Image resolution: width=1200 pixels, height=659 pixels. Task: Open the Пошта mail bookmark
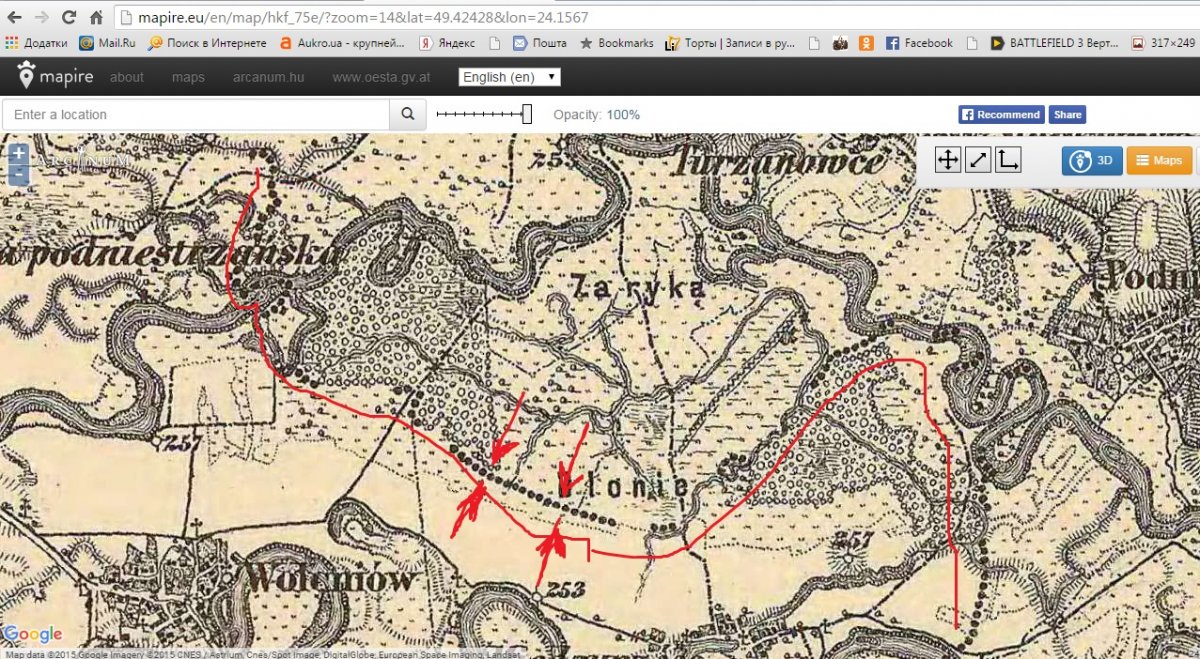coord(540,43)
